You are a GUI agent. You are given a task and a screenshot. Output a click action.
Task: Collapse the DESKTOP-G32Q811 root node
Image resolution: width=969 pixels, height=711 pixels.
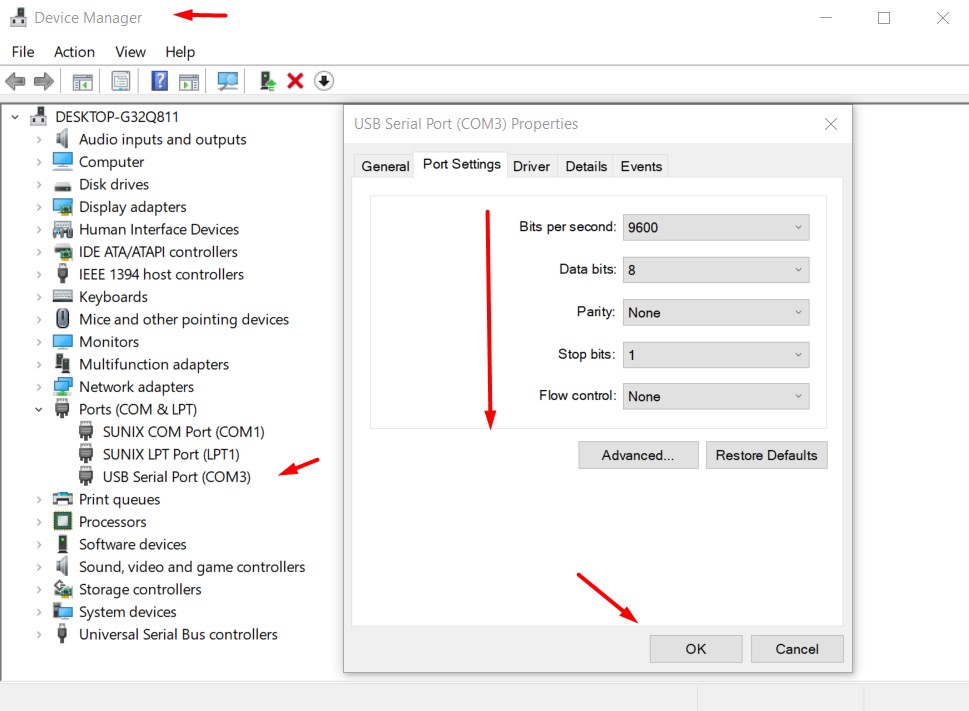pyautogui.click(x=15, y=116)
